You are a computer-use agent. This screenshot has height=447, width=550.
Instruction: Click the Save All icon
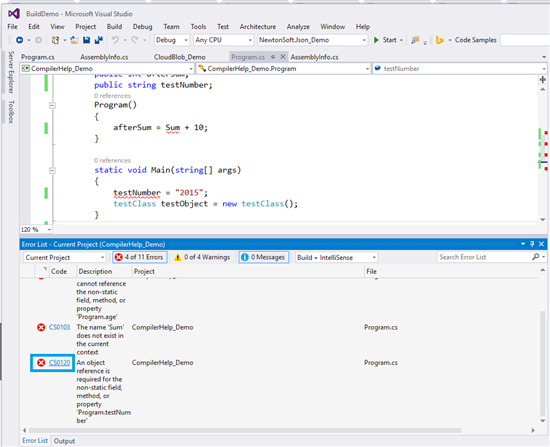coord(99,40)
